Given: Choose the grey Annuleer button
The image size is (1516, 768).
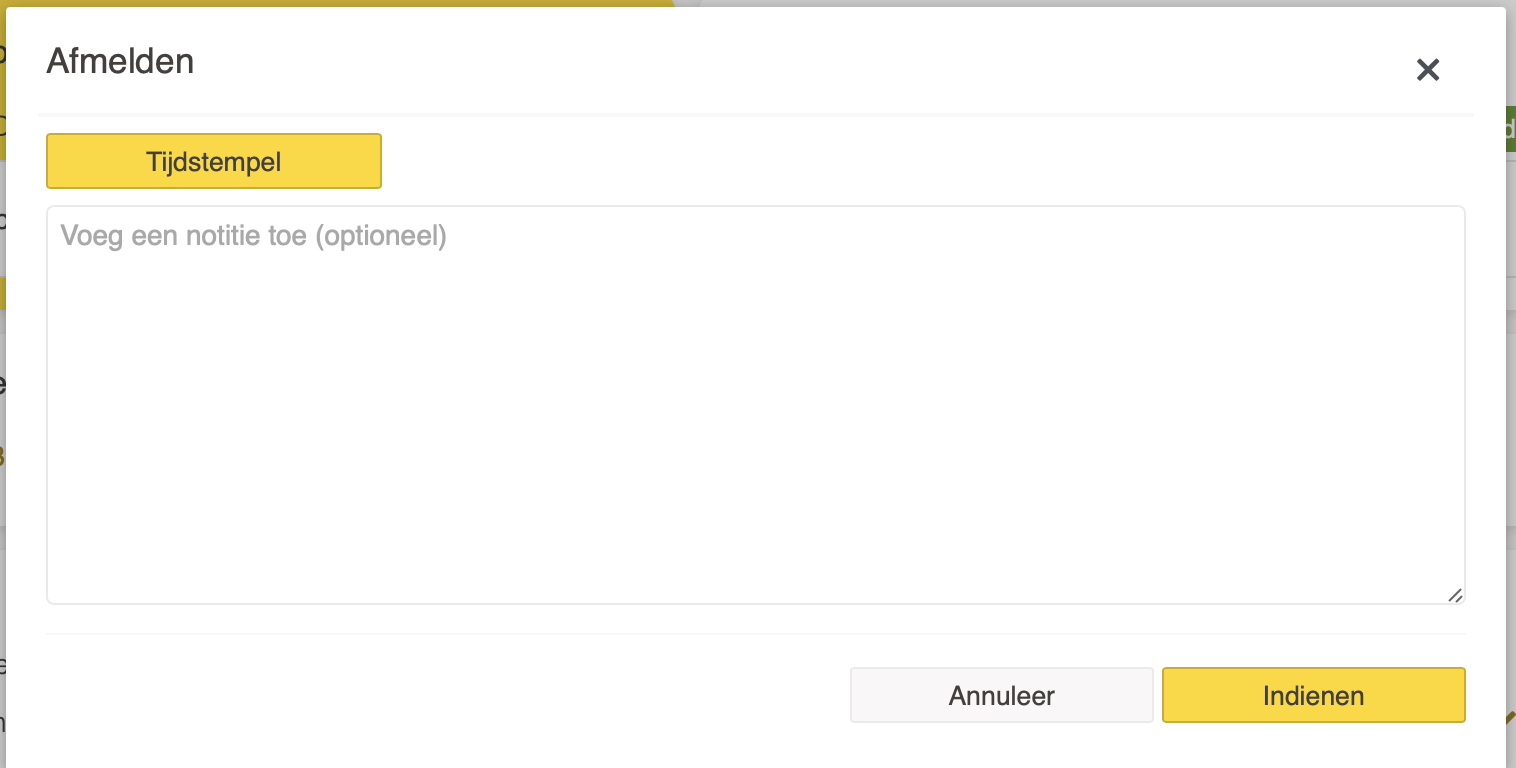Looking at the screenshot, I should 1001,695.
